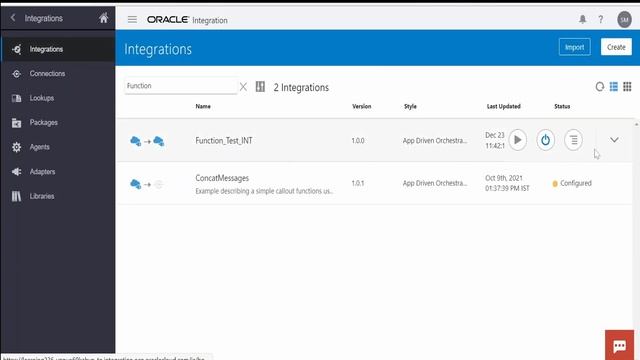The height and width of the screenshot is (360, 640).
Task: Clear the search with the X icon
Action: tap(243, 87)
